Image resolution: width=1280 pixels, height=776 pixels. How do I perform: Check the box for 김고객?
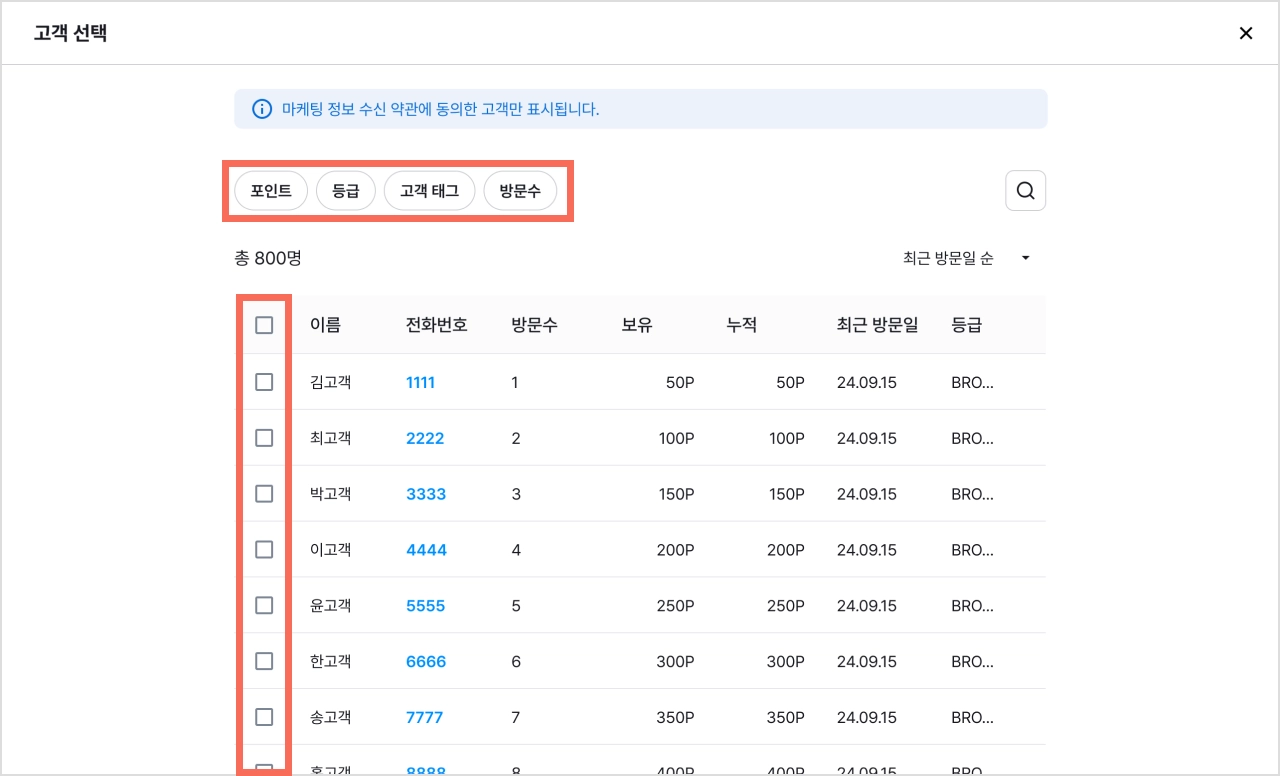264,382
